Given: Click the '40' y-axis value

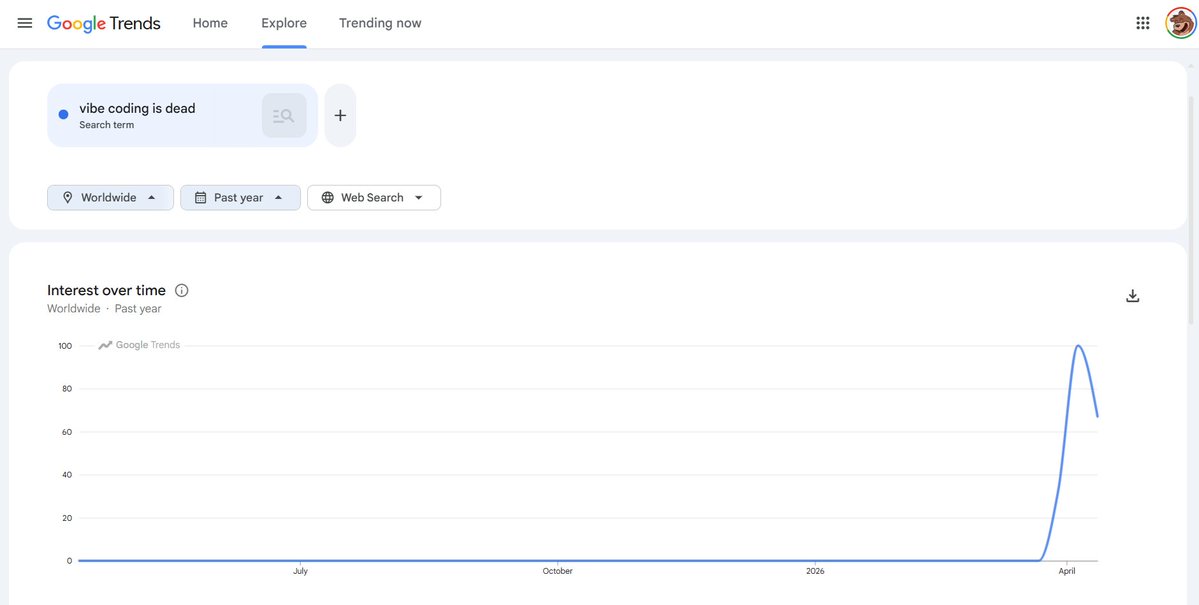Looking at the screenshot, I should pyautogui.click(x=67, y=475).
